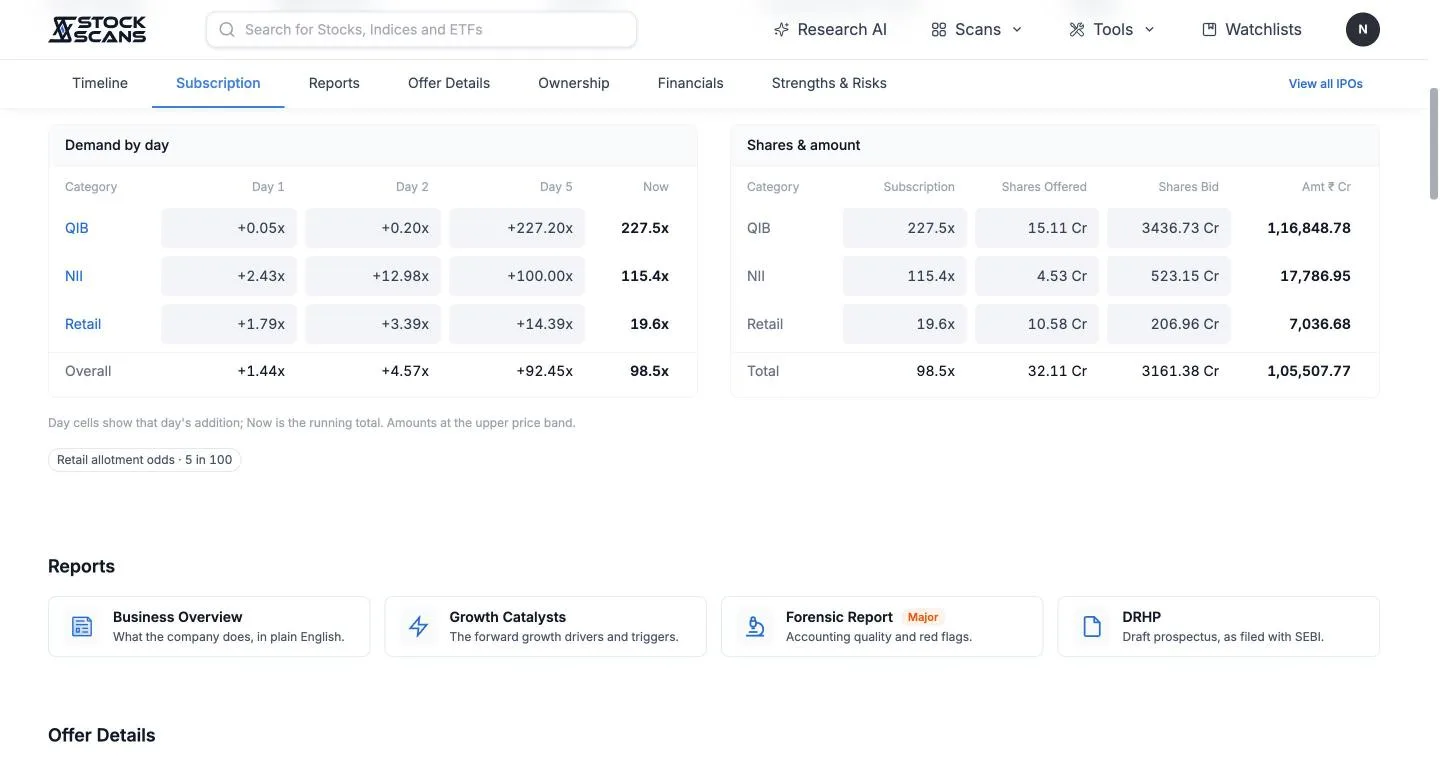Open the Retail category link
The image size is (1440, 757).
pos(83,324)
